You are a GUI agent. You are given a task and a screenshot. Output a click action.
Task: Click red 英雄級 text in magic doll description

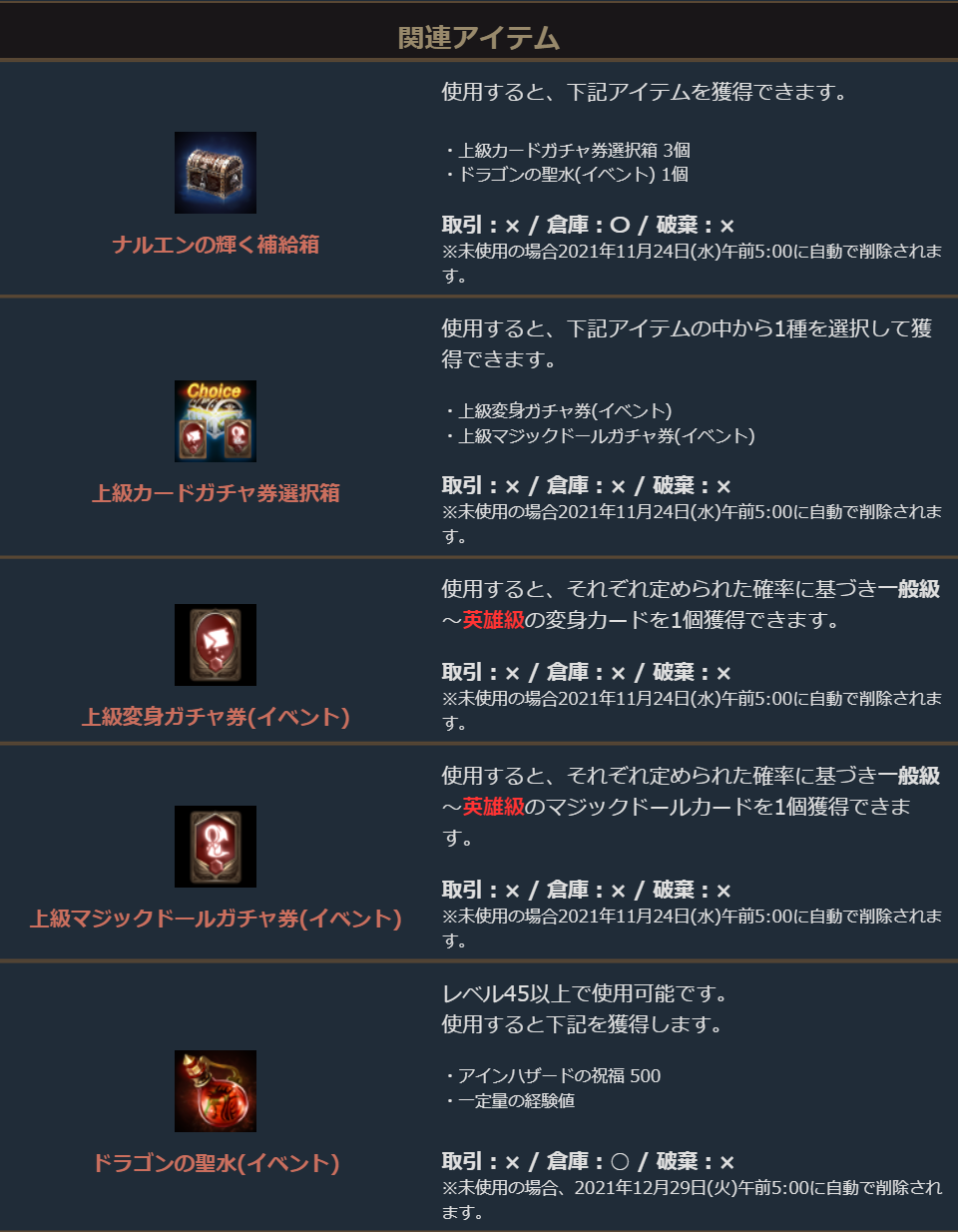click(493, 807)
